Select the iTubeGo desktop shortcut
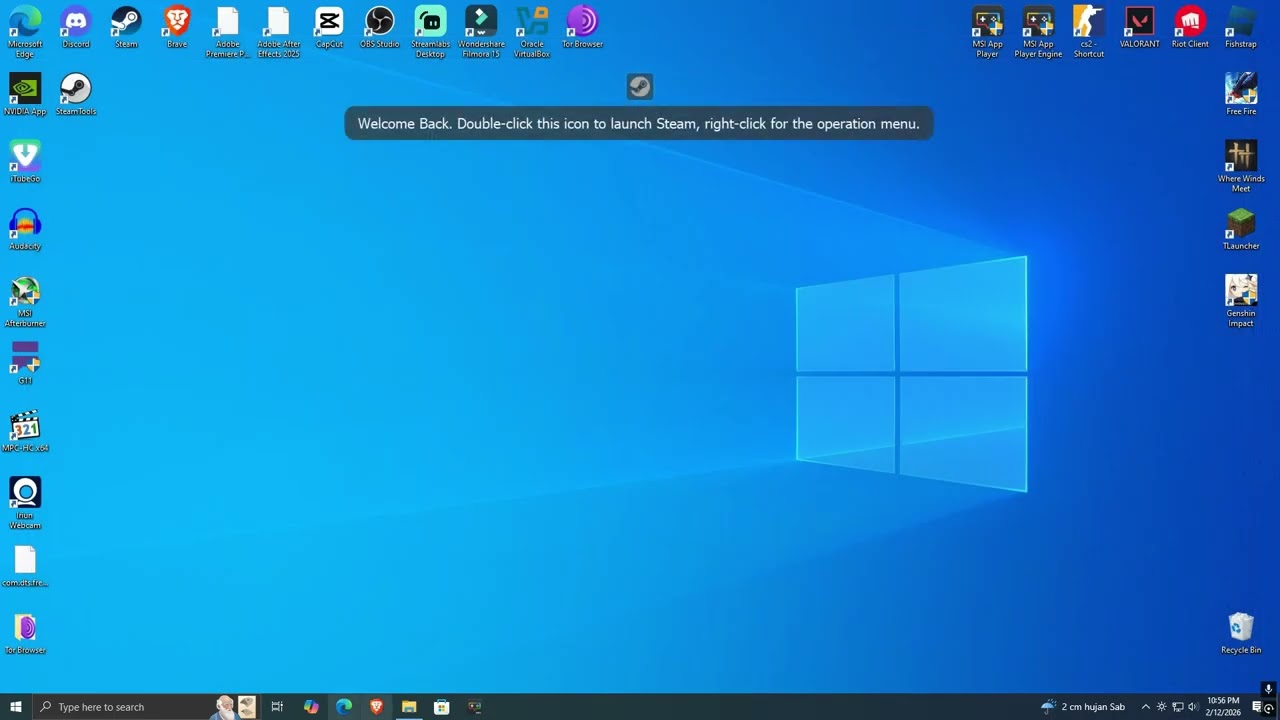This screenshot has height=720, width=1280. pos(25,162)
